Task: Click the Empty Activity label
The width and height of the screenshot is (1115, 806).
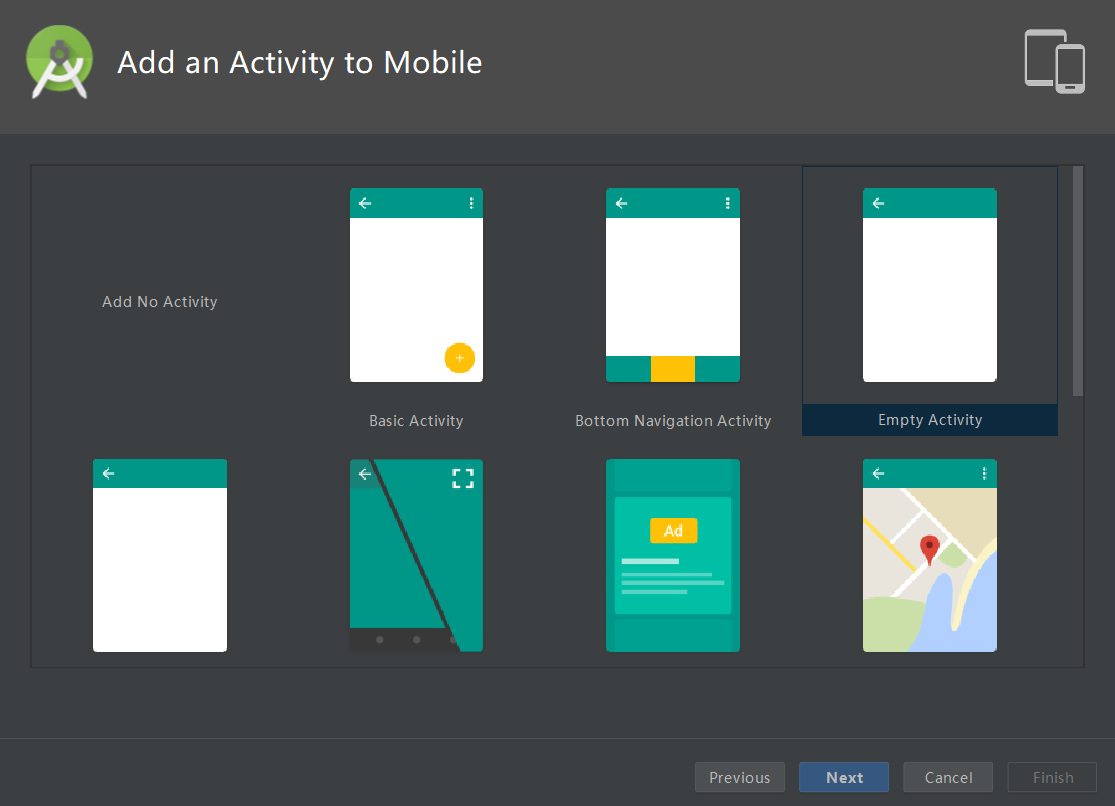Action: (x=929, y=420)
